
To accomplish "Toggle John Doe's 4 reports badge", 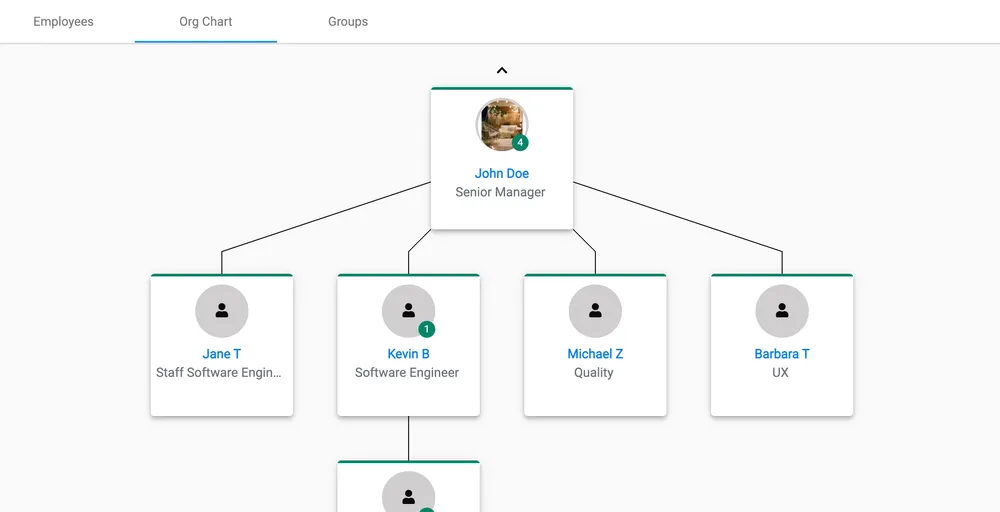I will click(520, 143).
